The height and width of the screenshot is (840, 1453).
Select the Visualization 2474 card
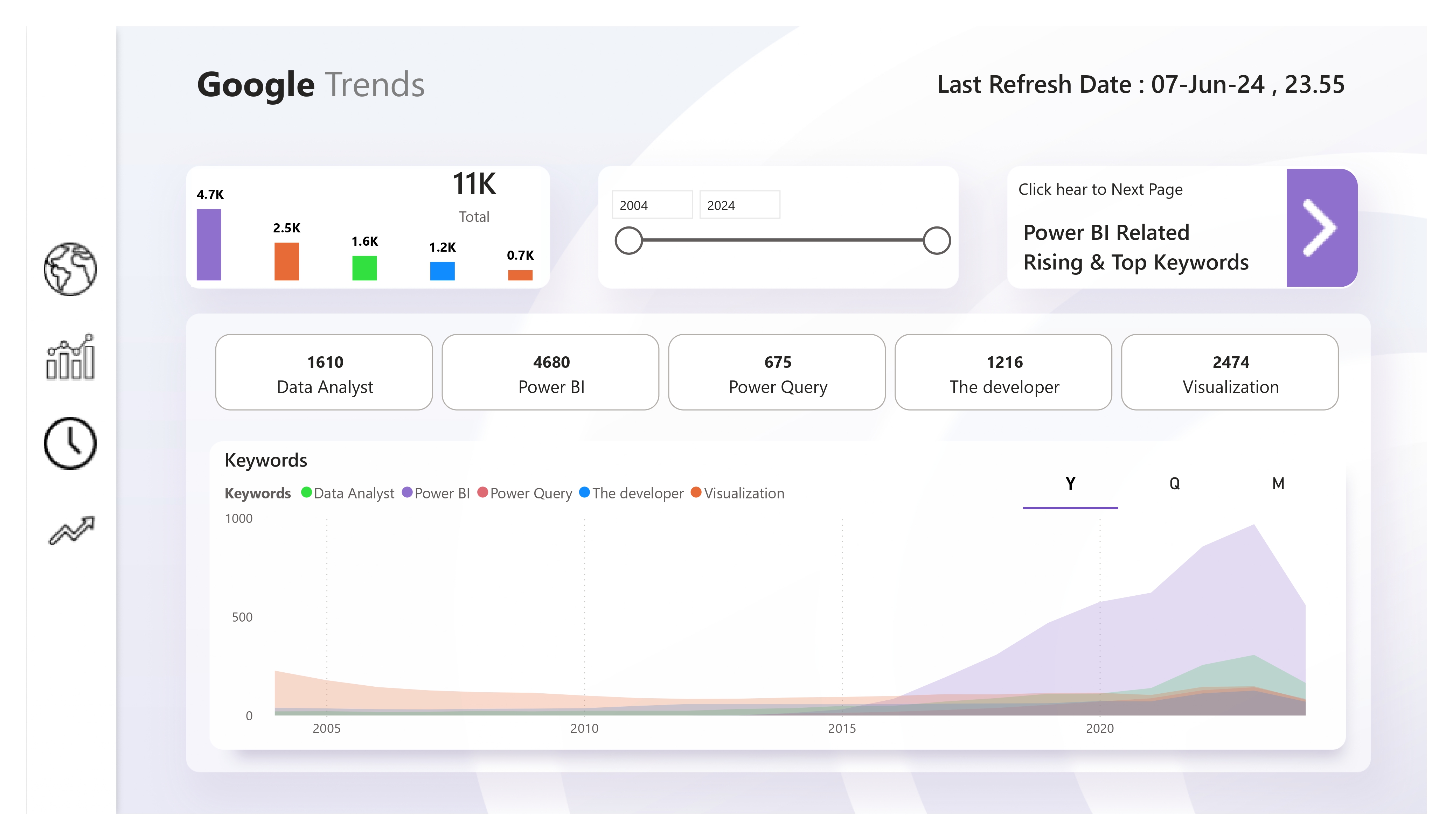pyautogui.click(x=1230, y=372)
